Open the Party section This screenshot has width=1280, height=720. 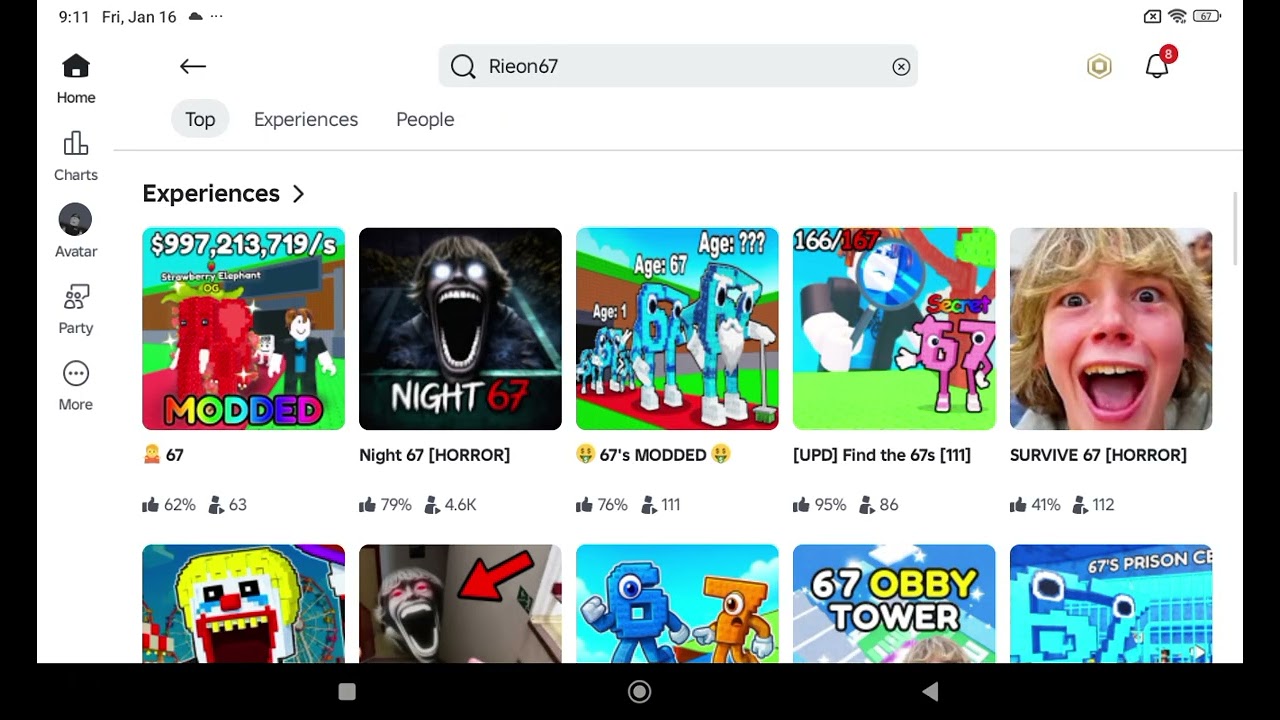[x=76, y=309]
